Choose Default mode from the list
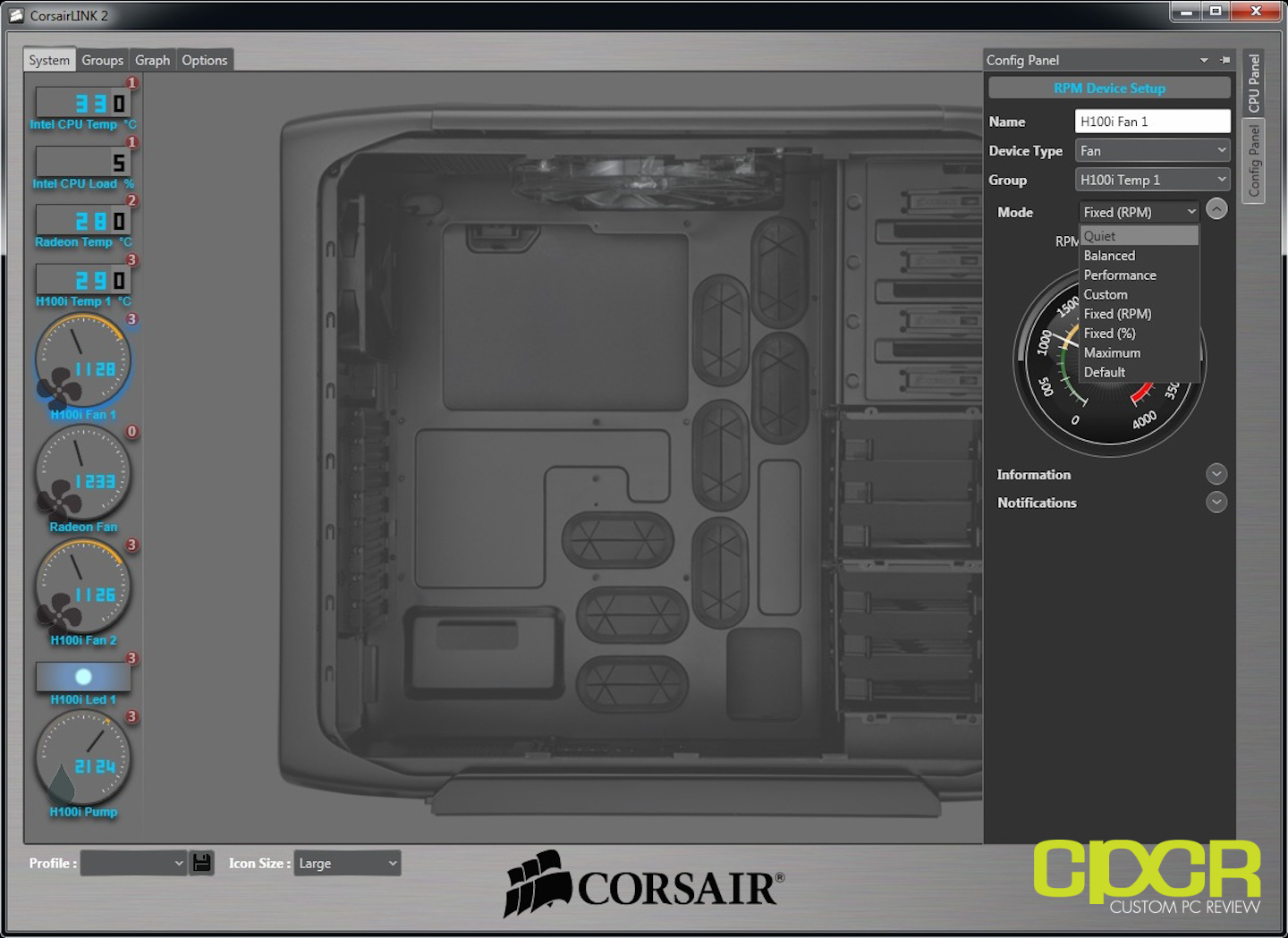Image resolution: width=1288 pixels, height=938 pixels. [x=1140, y=372]
